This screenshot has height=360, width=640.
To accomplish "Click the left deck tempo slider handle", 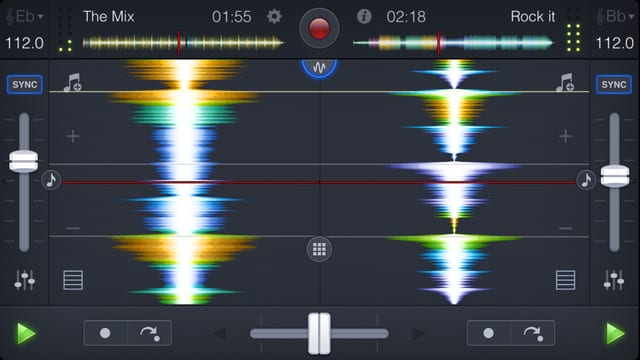I will point(24,161).
